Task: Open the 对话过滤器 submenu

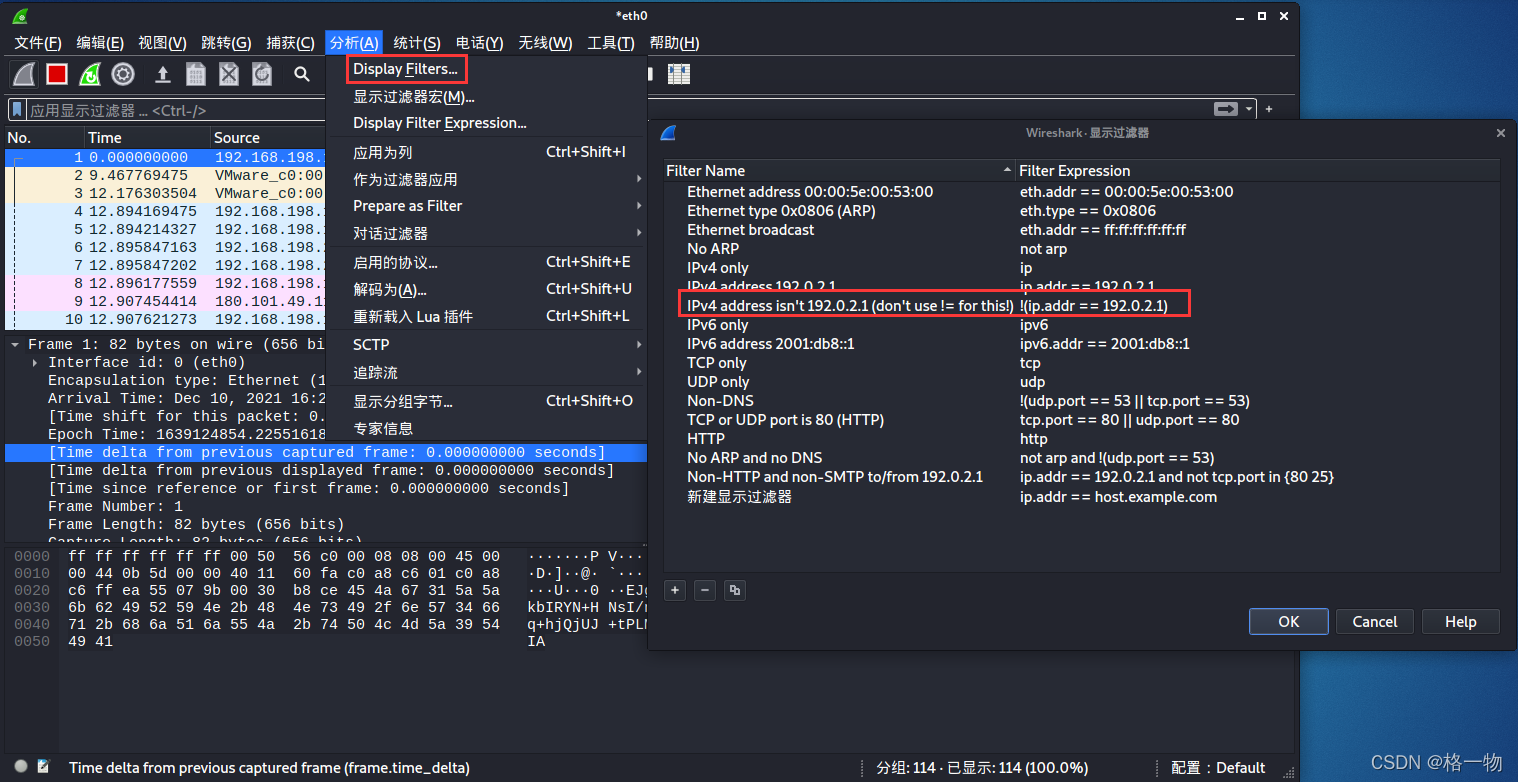Action: pyautogui.click(x=486, y=233)
